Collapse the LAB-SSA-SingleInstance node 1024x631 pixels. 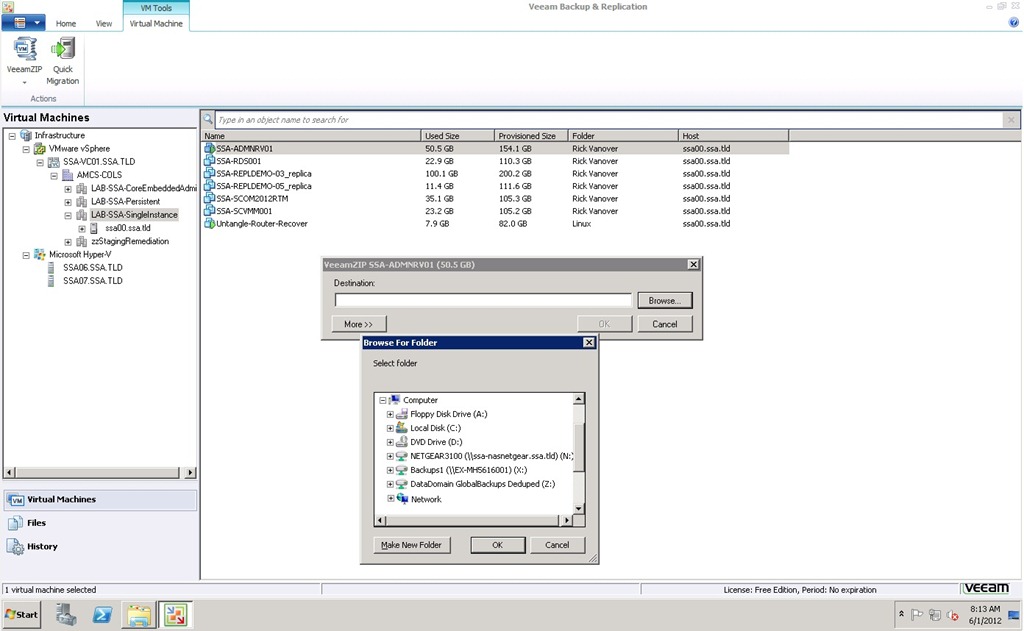pyautogui.click(x=68, y=215)
